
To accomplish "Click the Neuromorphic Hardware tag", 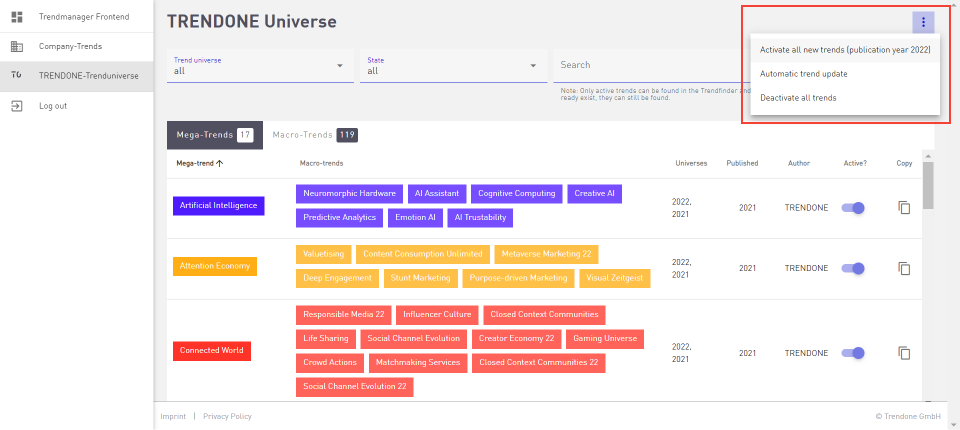I will [x=349, y=194].
